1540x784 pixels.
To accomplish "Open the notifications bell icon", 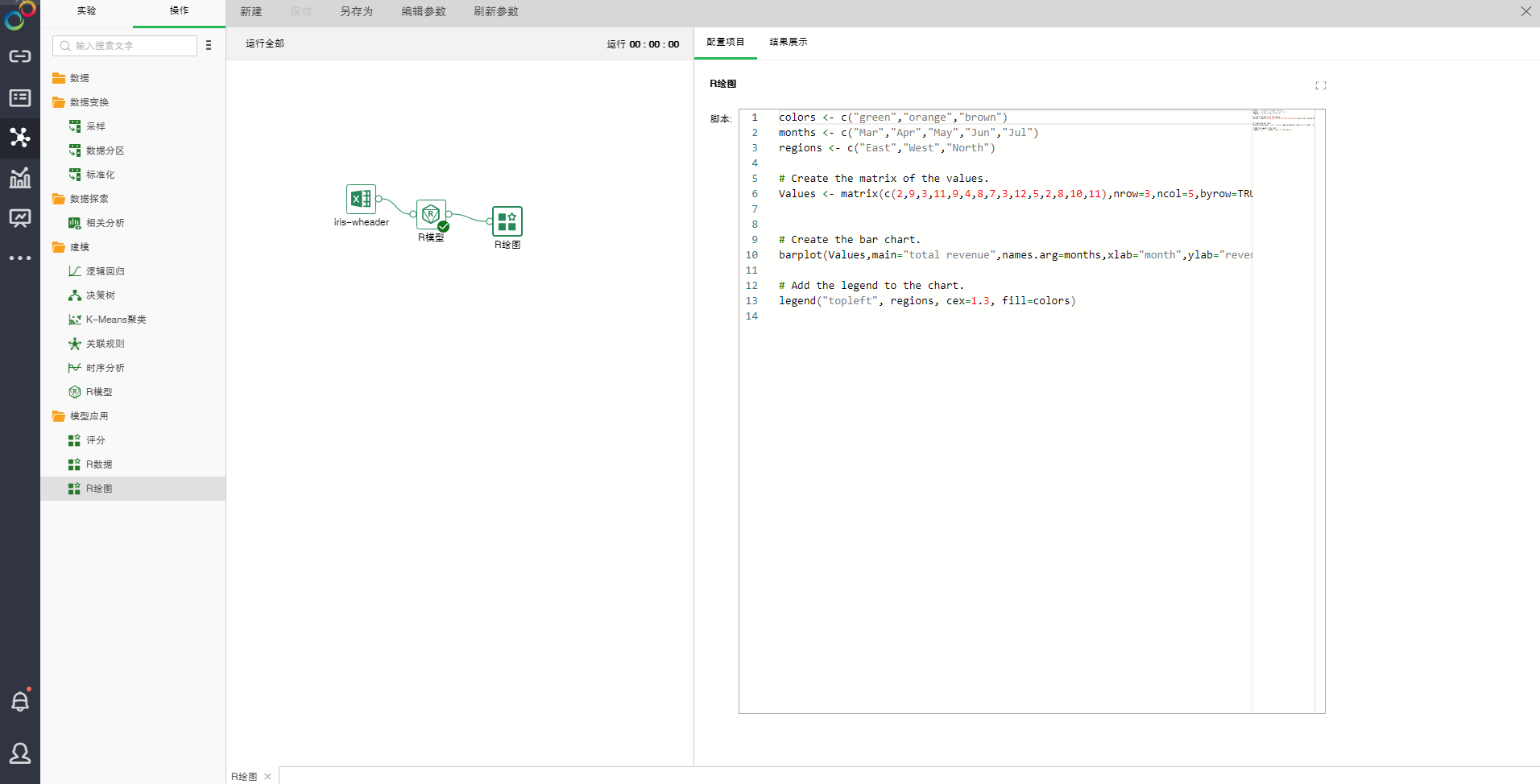I will click(20, 701).
